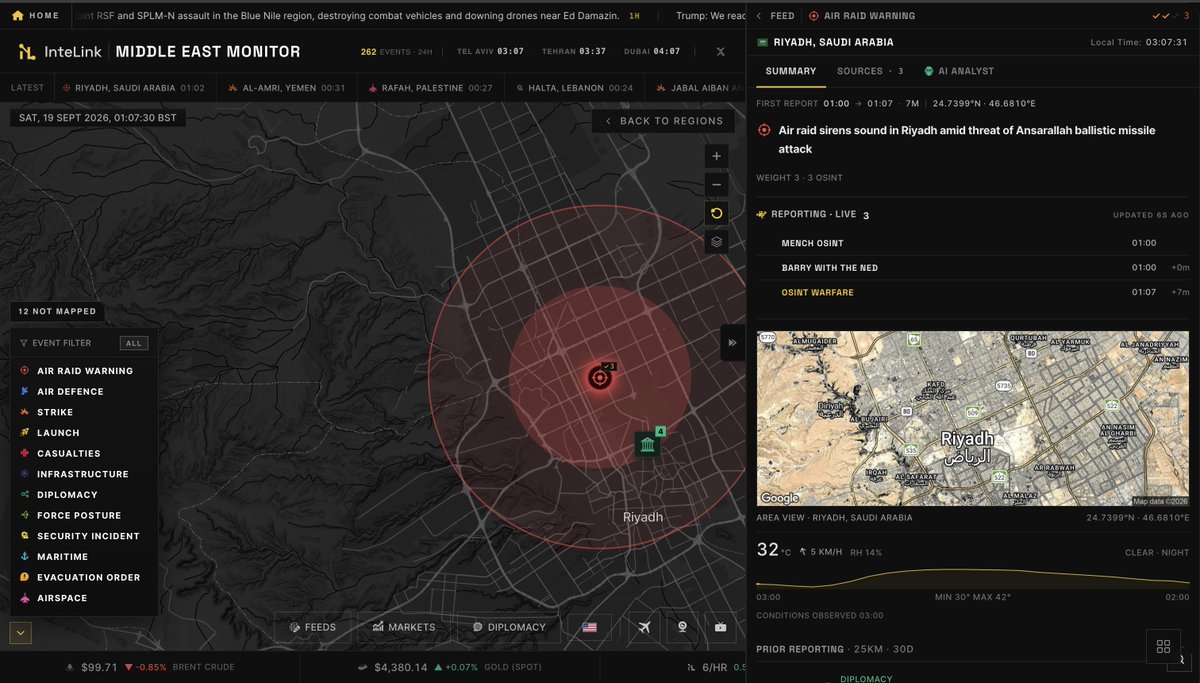1200x683 pixels.
Task: Open the X social link icon
Action: coord(720,51)
